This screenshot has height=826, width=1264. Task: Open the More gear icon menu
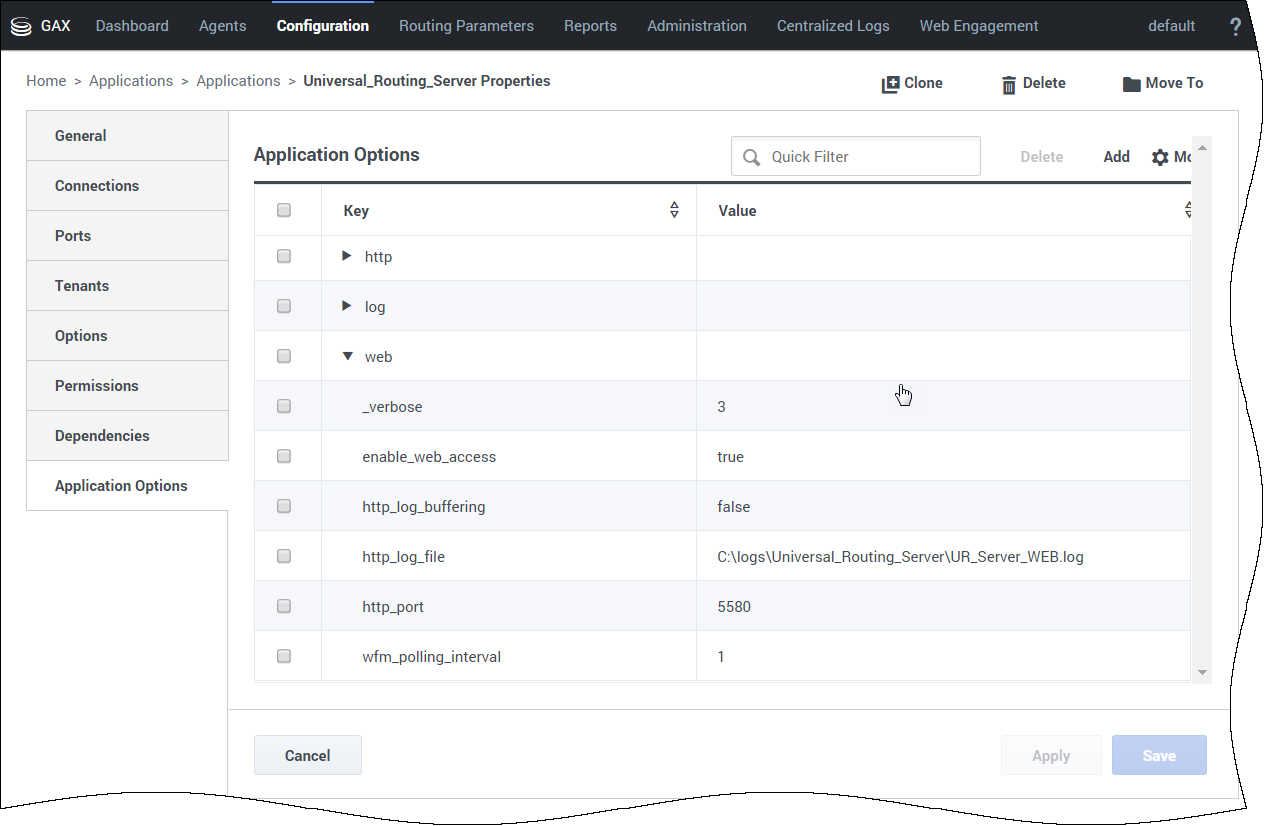(1160, 157)
